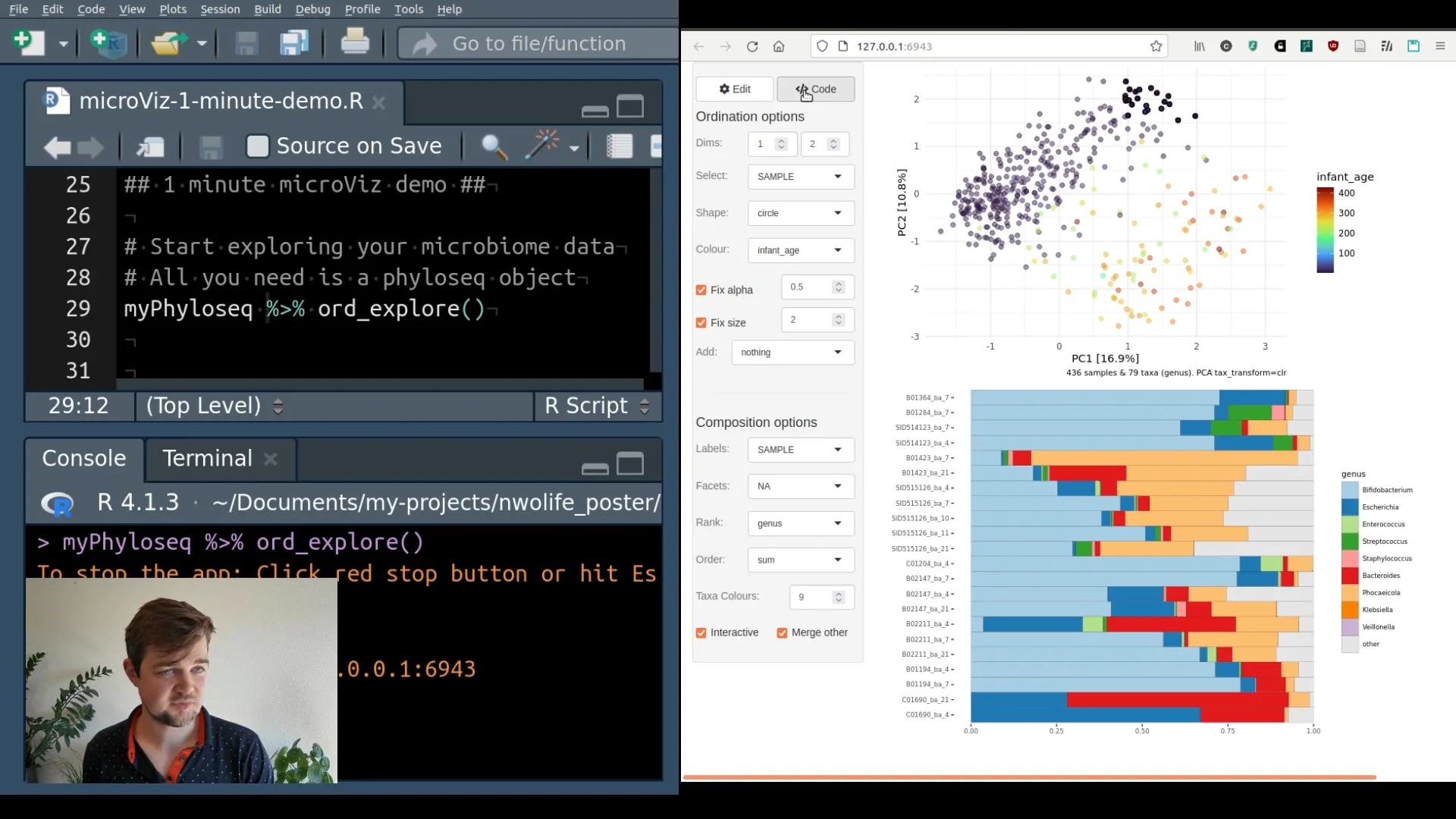Viewport: 1456px width, 819px height.
Task: Click the New File icon in RStudio toolbar
Action: pos(28,42)
